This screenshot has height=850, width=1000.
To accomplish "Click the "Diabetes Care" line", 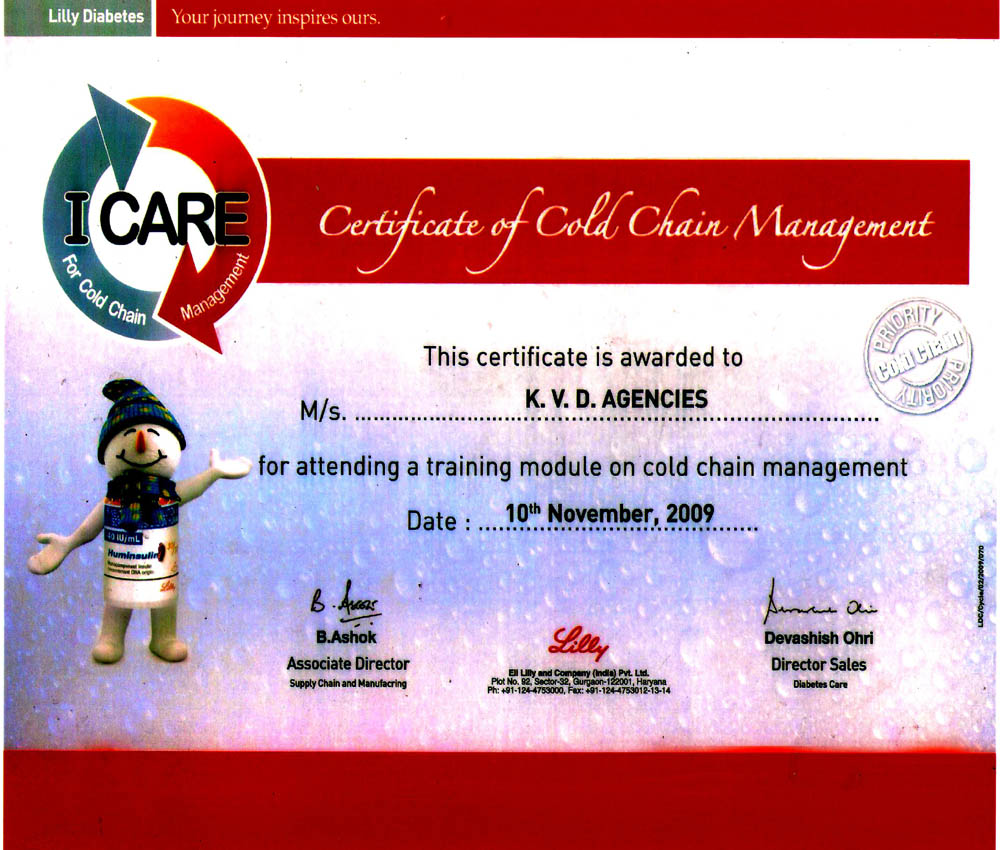I will [820, 684].
